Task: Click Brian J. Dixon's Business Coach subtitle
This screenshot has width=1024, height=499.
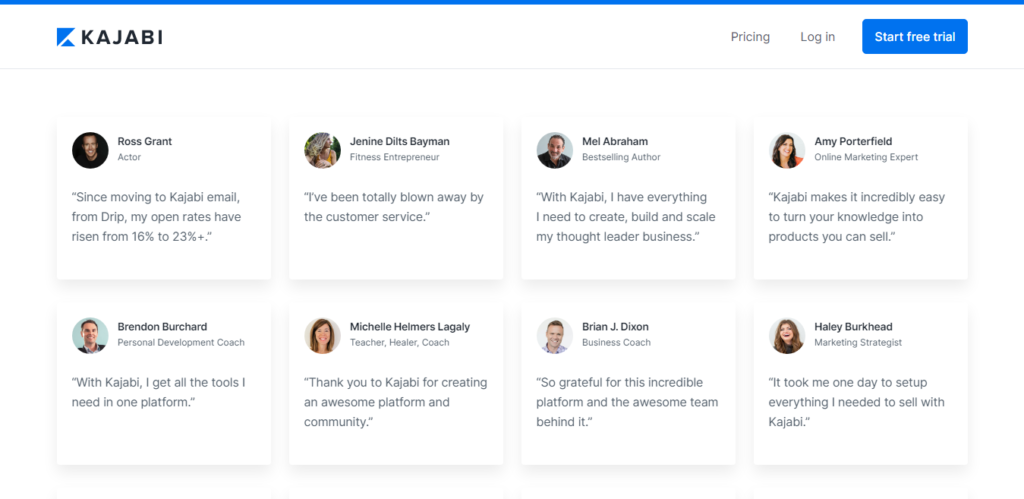Action: click(616, 342)
